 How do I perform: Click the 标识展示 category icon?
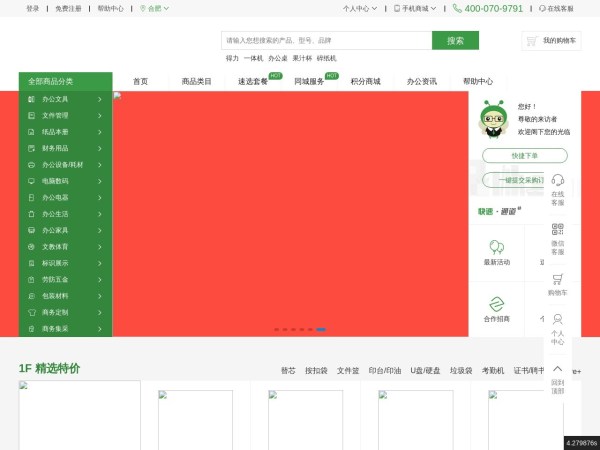[x=31, y=263]
